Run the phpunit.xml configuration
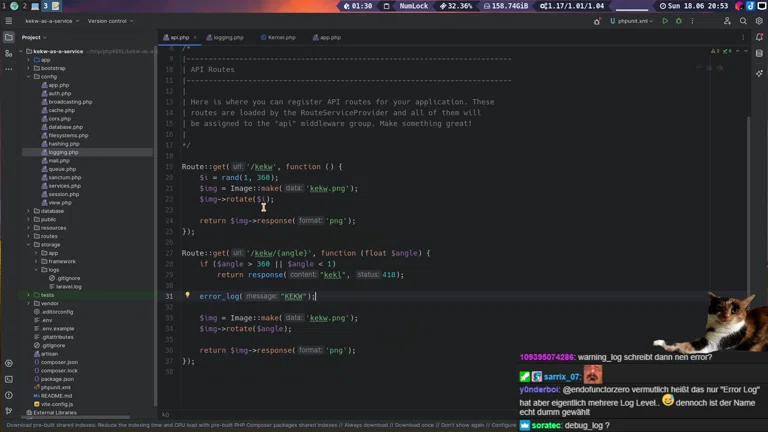The width and height of the screenshot is (768, 432). [665, 21]
